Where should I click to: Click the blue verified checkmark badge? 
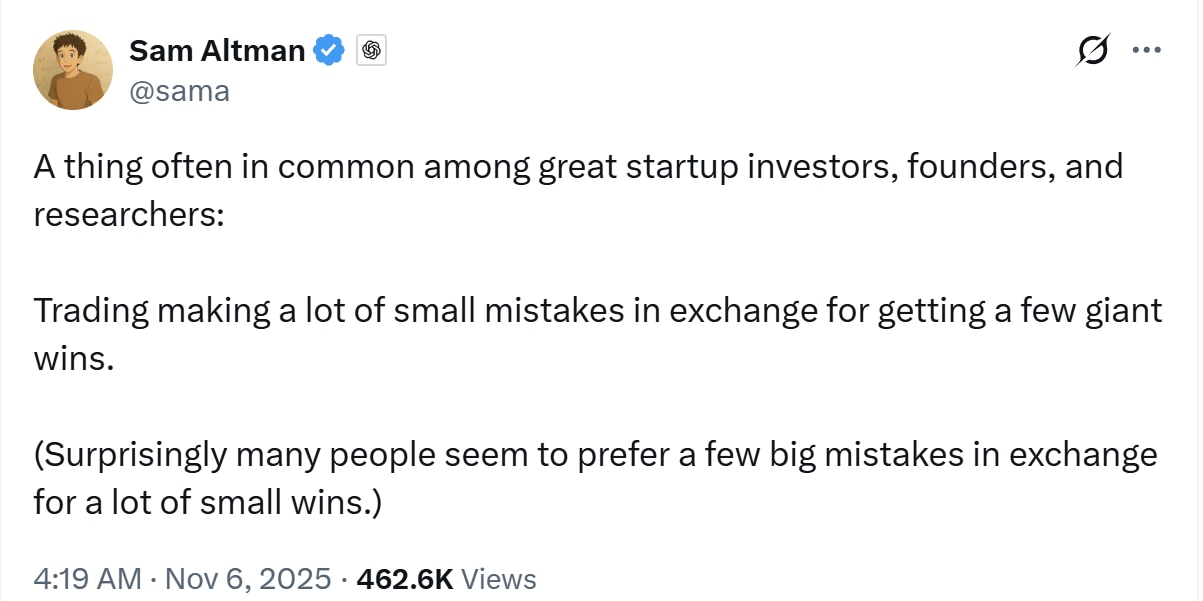(329, 49)
